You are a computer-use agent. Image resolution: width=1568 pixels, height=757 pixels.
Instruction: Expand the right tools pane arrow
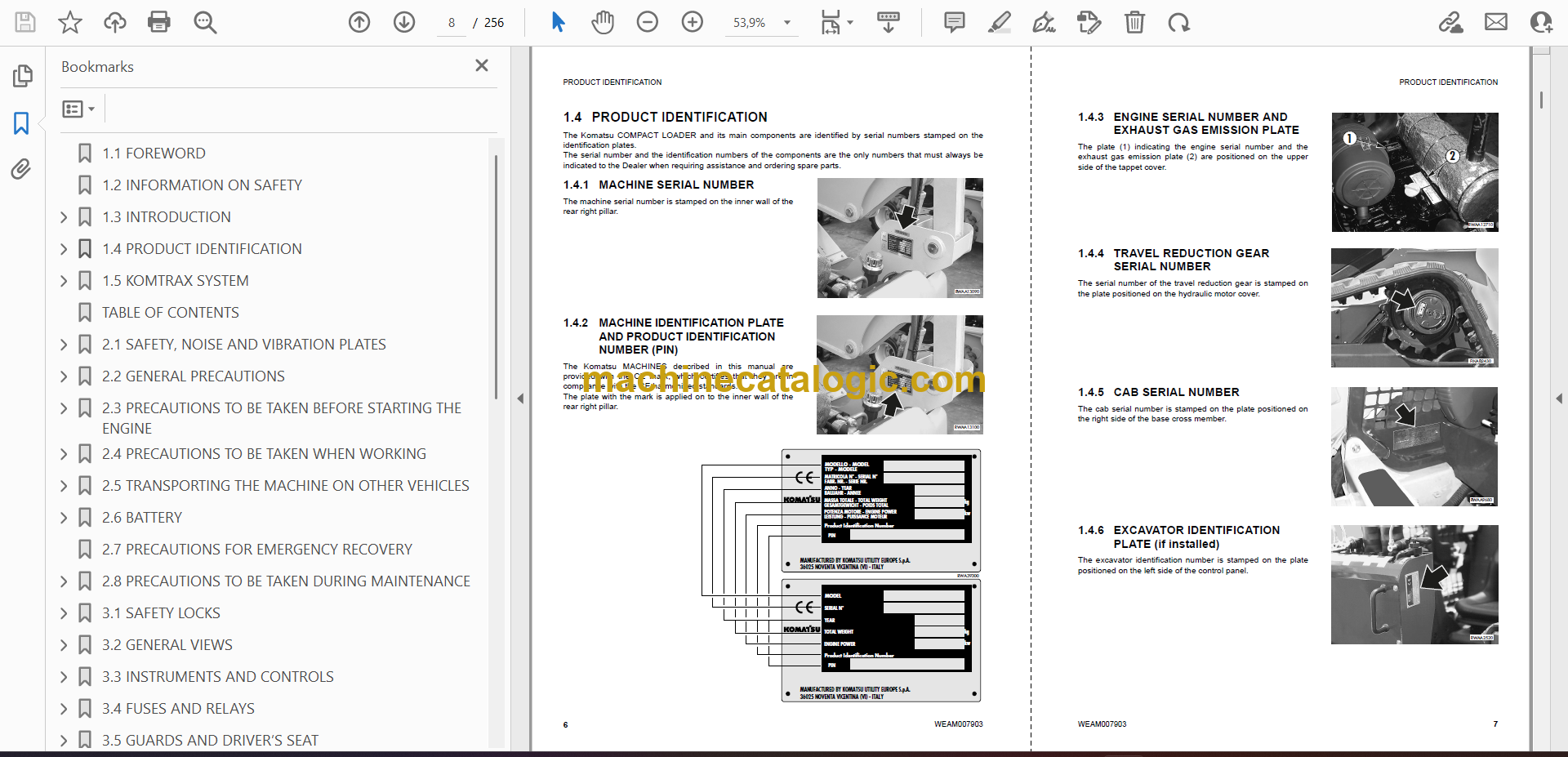coord(1558,399)
